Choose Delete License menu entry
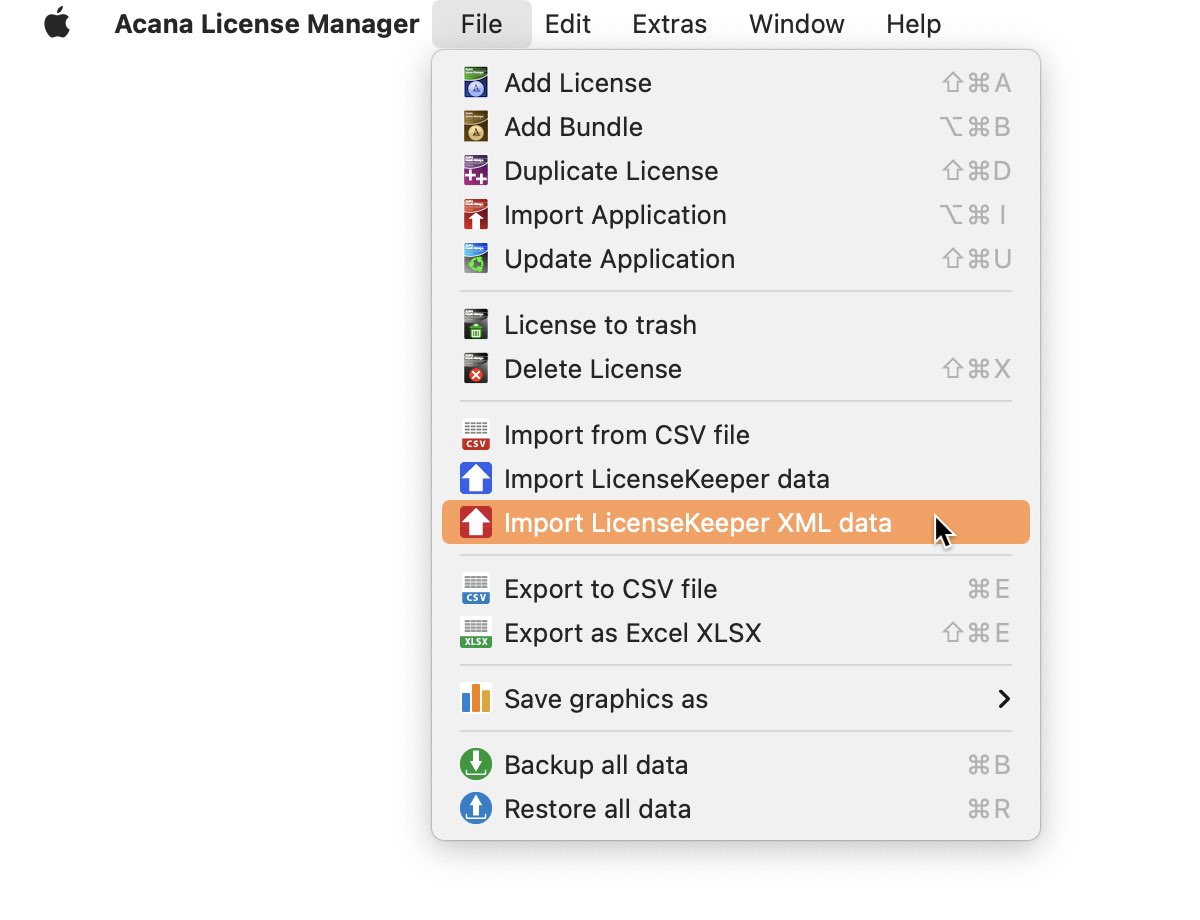This screenshot has width=1200, height=920. (736, 369)
